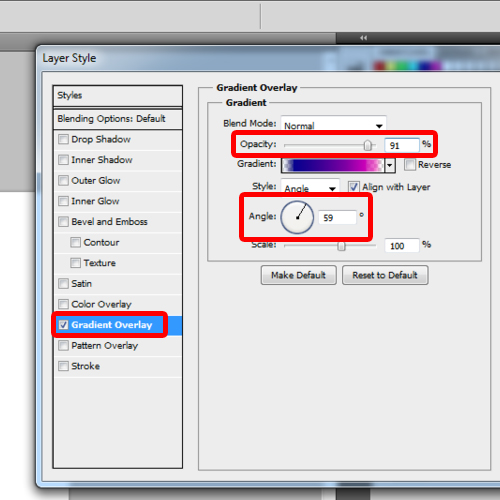Screen dimensions: 500x500
Task: Click the purple gradient swatch
Action: 333,165
